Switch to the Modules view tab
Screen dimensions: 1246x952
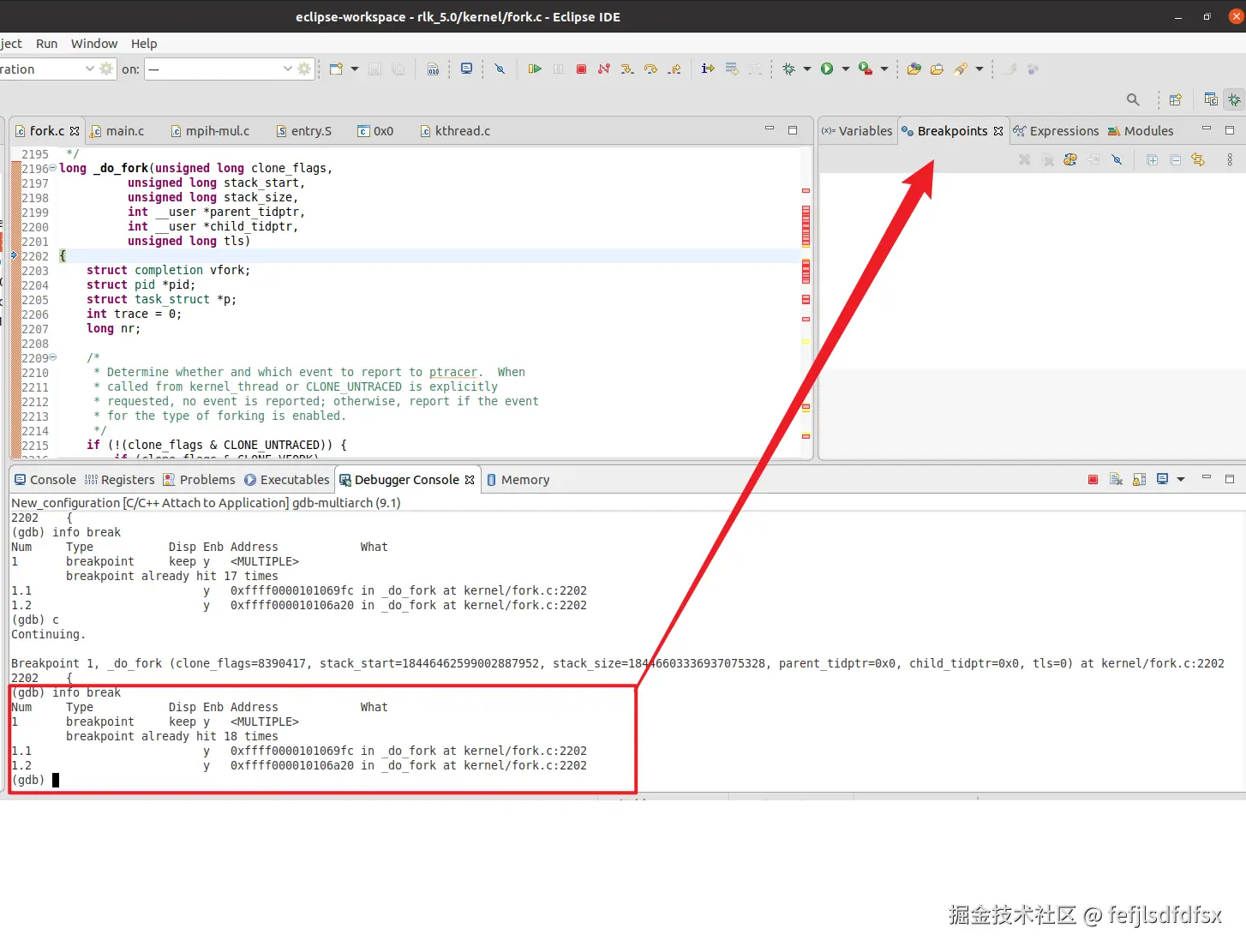tap(1141, 131)
